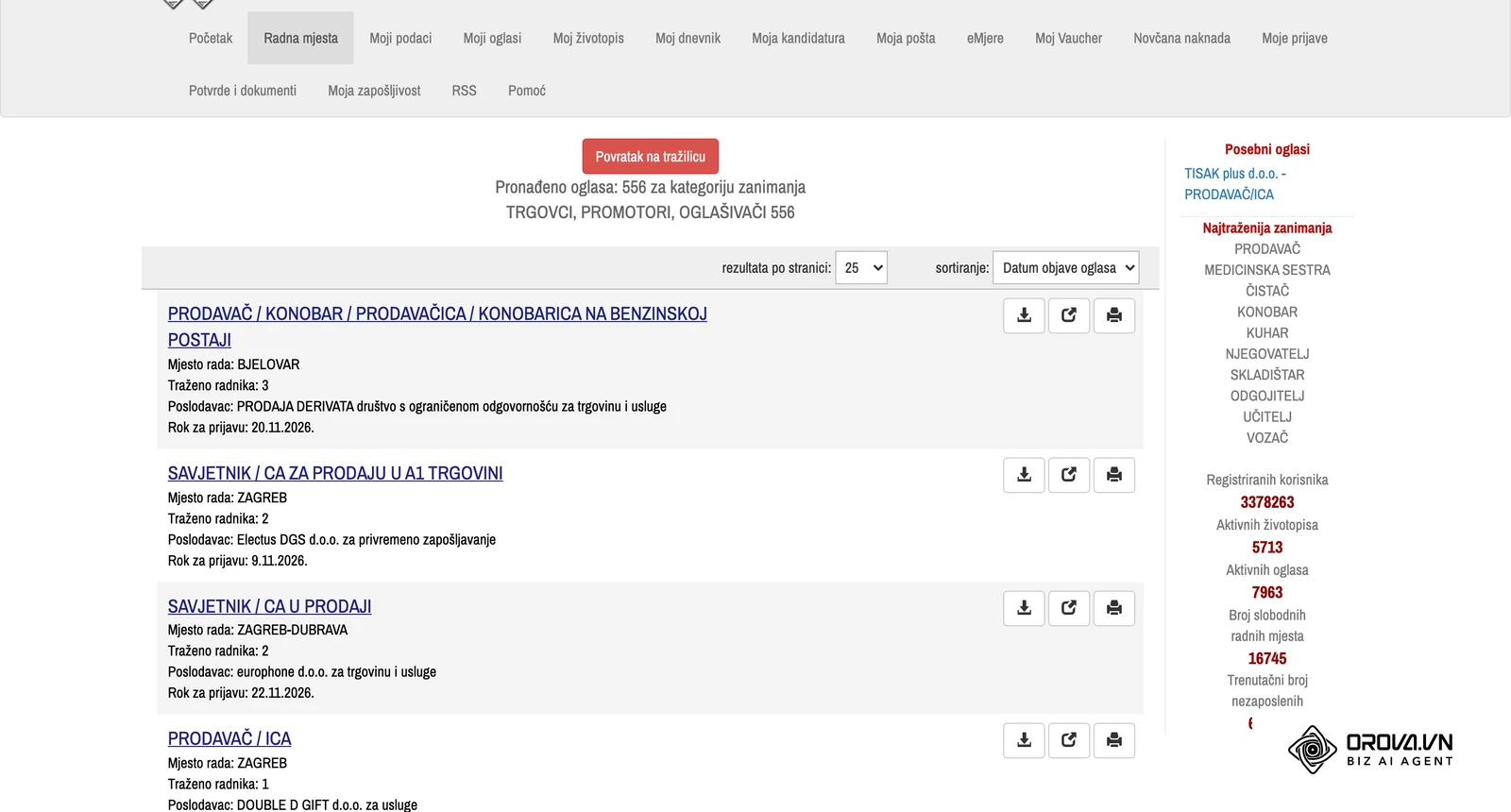Select the eMjere menu item
This screenshot has width=1511, height=812.
pos(985,38)
